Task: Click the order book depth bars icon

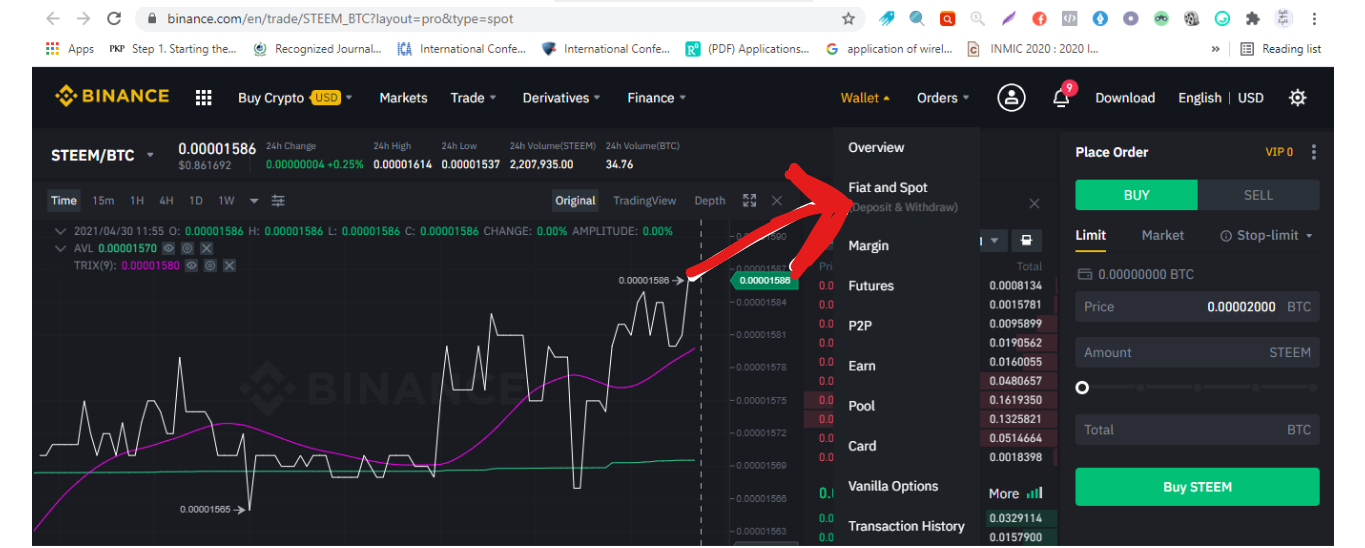Action: tap(1034, 493)
